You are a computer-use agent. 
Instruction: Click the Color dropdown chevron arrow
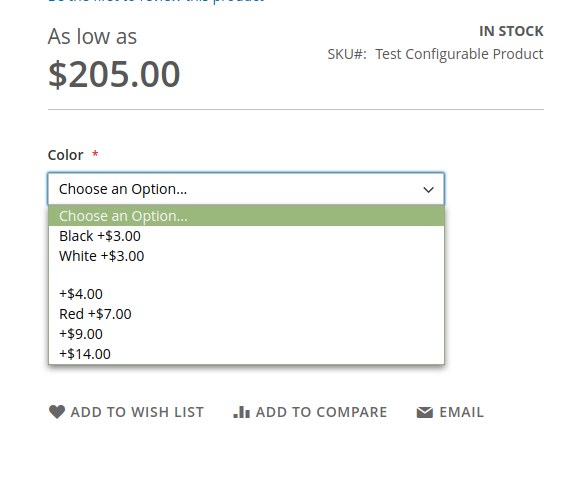coord(428,190)
